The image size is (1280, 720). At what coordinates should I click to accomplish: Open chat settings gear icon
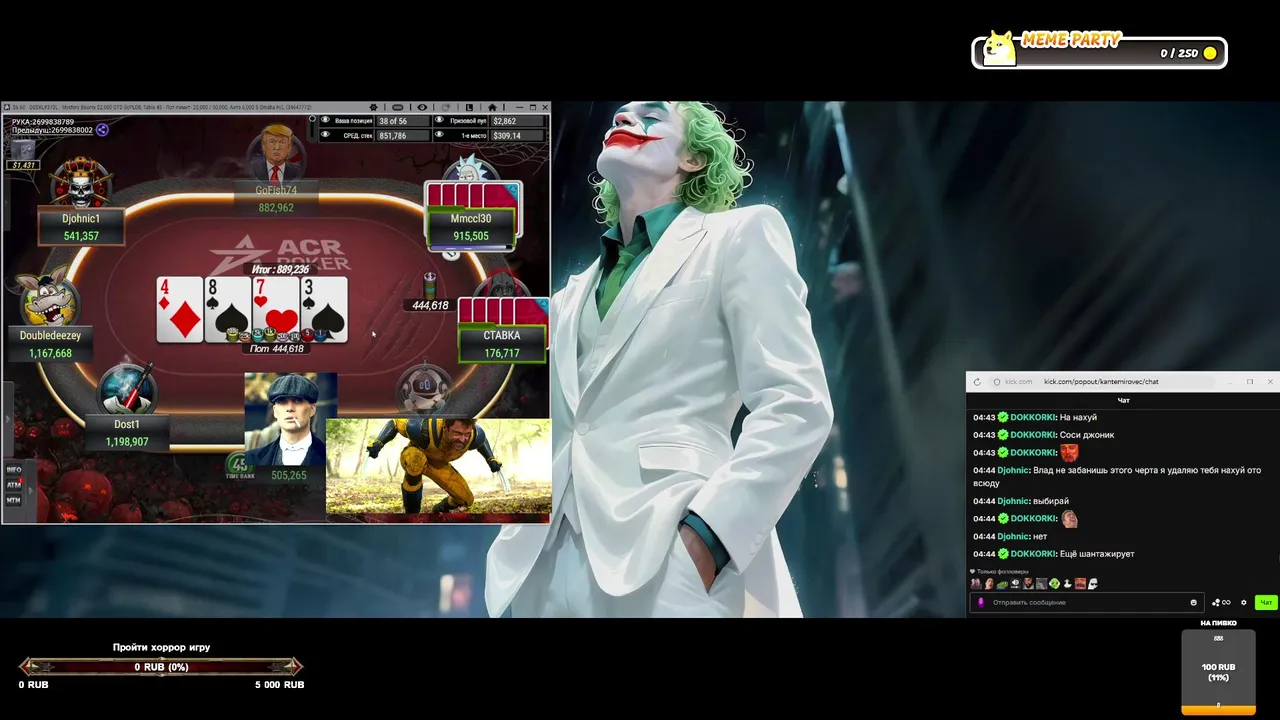point(1243,602)
